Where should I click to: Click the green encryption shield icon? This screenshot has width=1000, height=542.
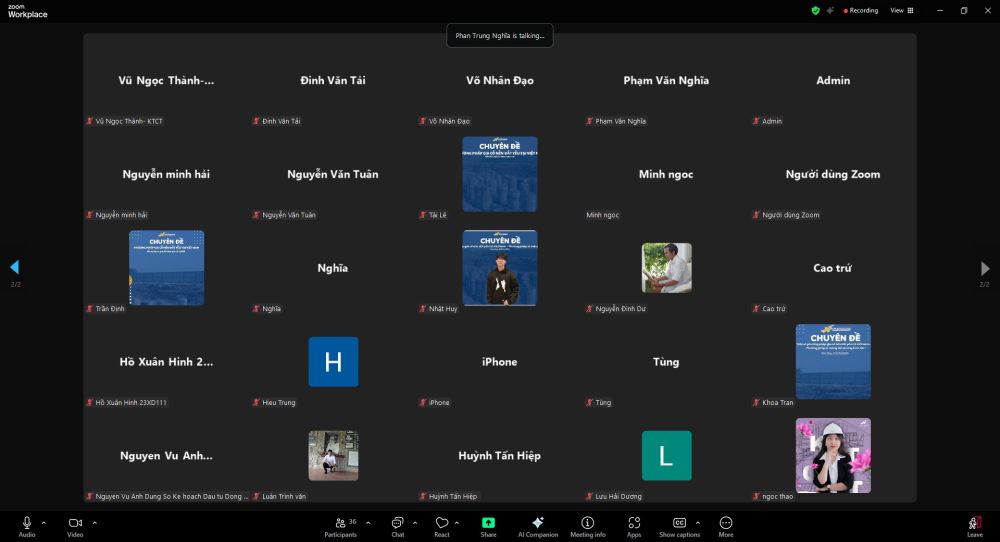(x=815, y=10)
